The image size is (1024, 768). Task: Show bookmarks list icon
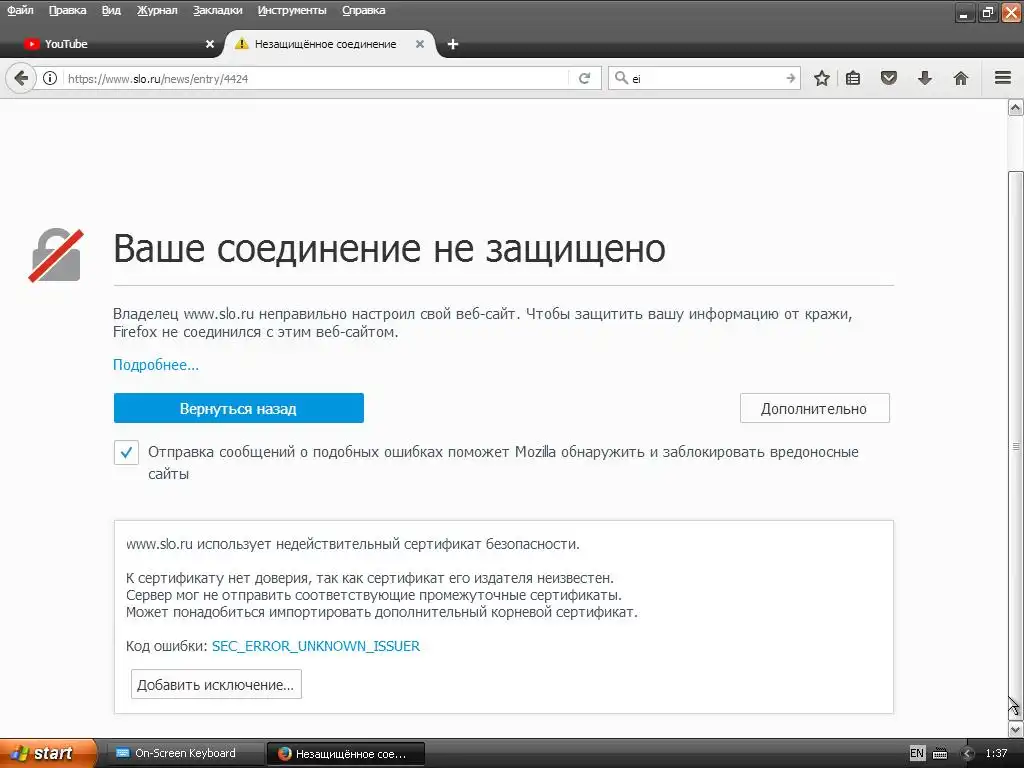[853, 78]
